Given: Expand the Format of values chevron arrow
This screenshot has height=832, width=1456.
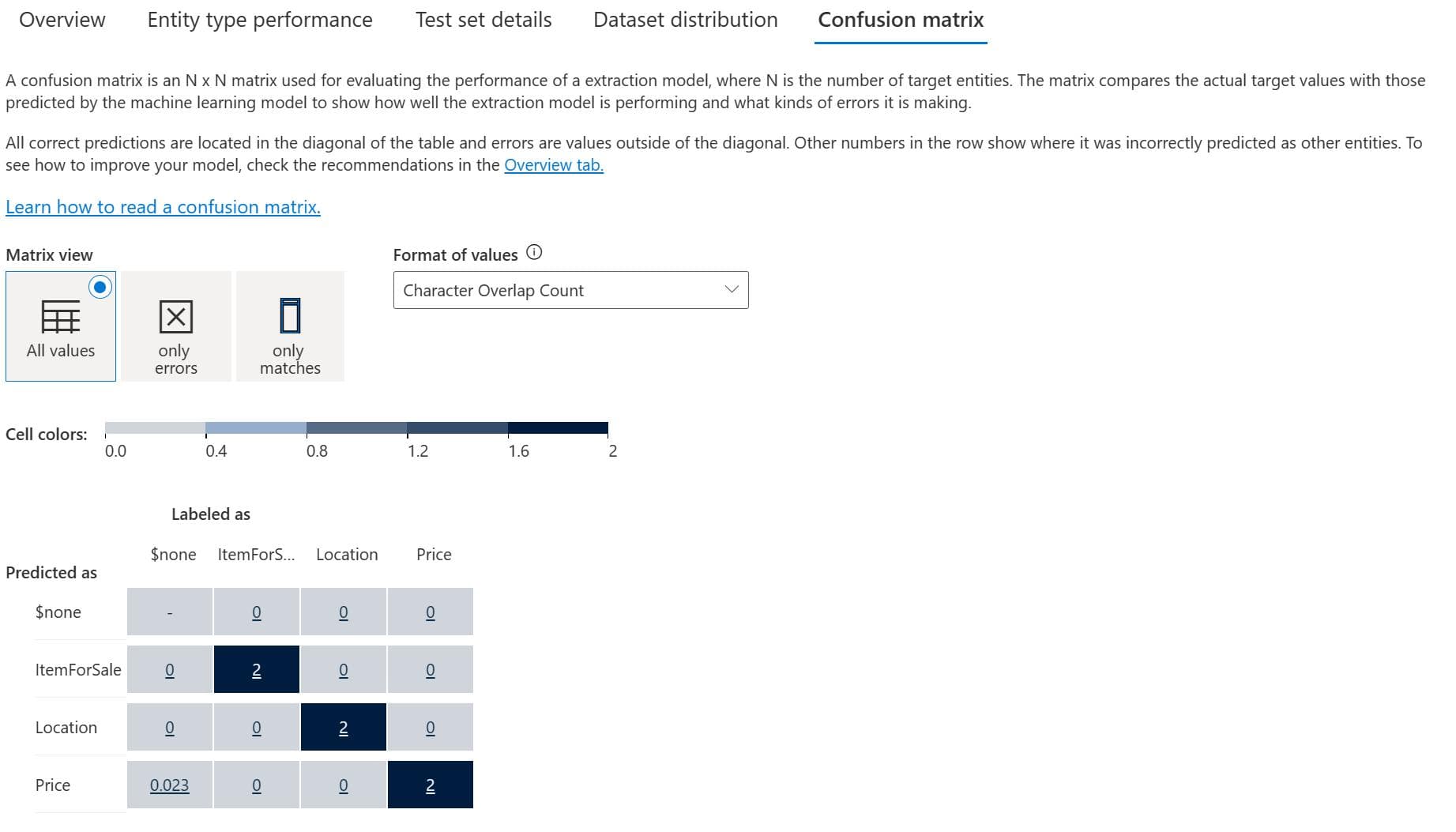Looking at the screenshot, I should click(x=732, y=289).
